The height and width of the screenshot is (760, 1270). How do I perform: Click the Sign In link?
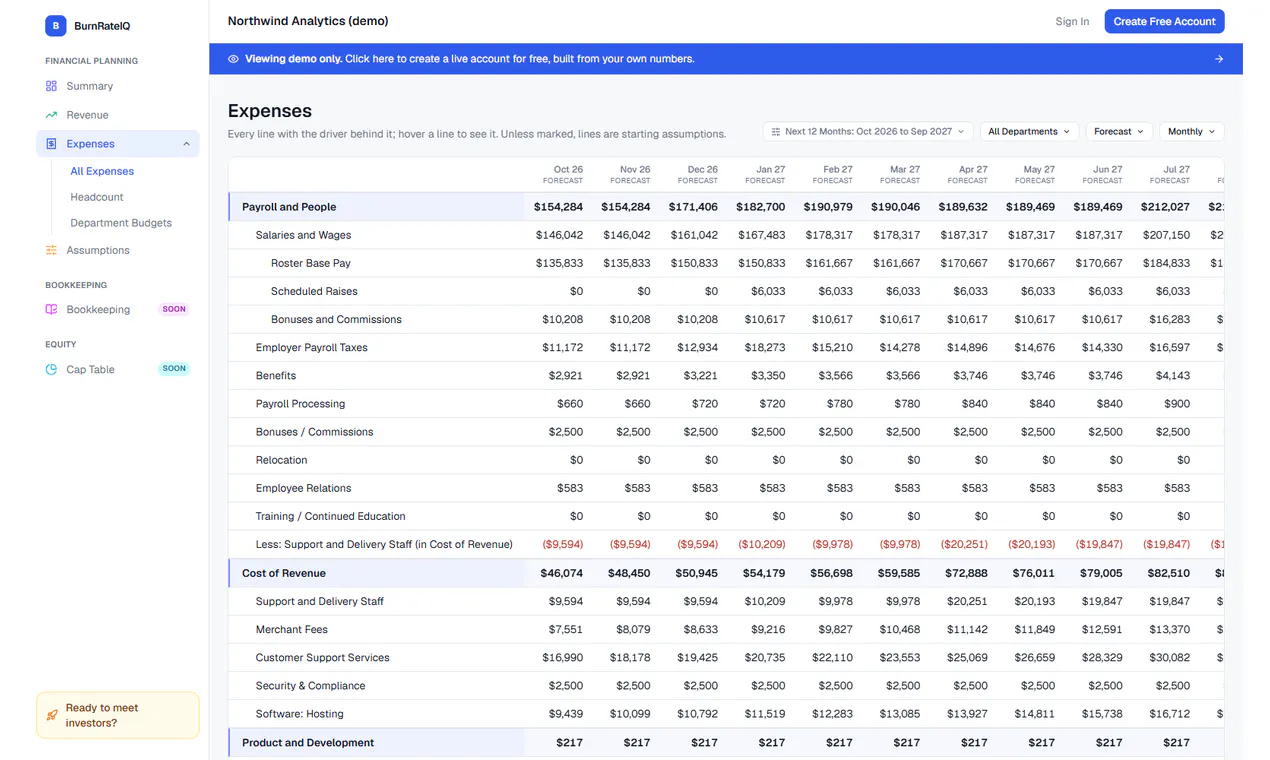1072,21
